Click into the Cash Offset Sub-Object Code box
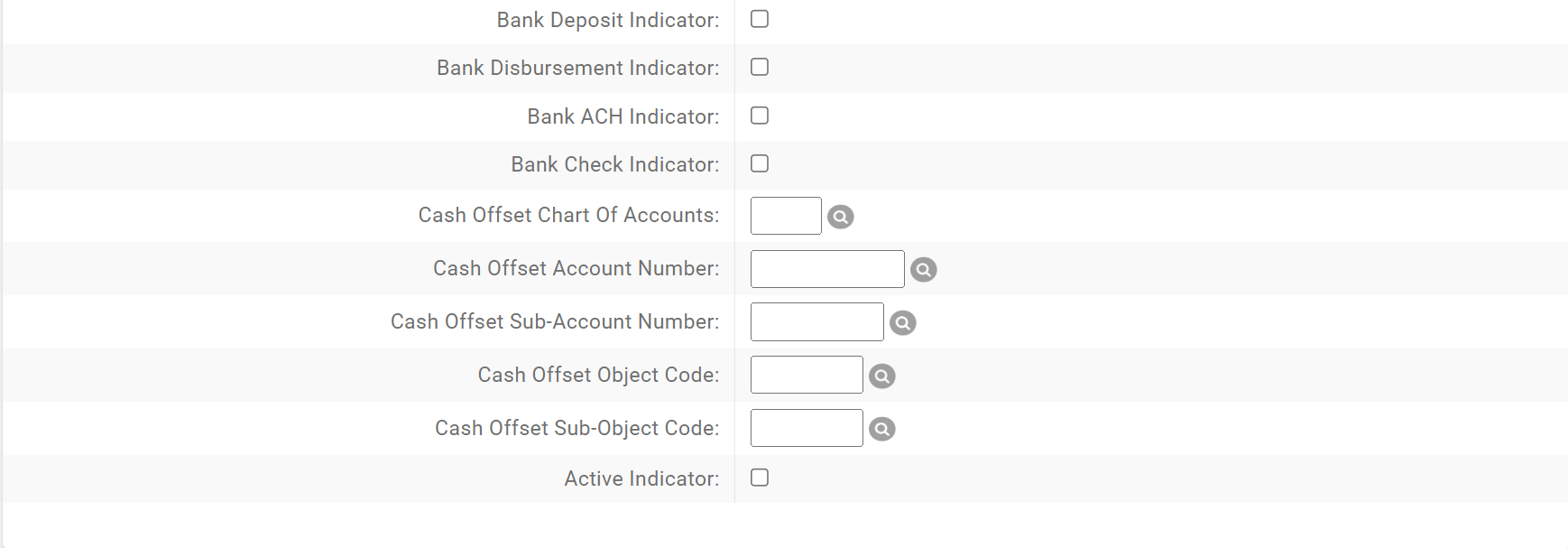 (805, 428)
